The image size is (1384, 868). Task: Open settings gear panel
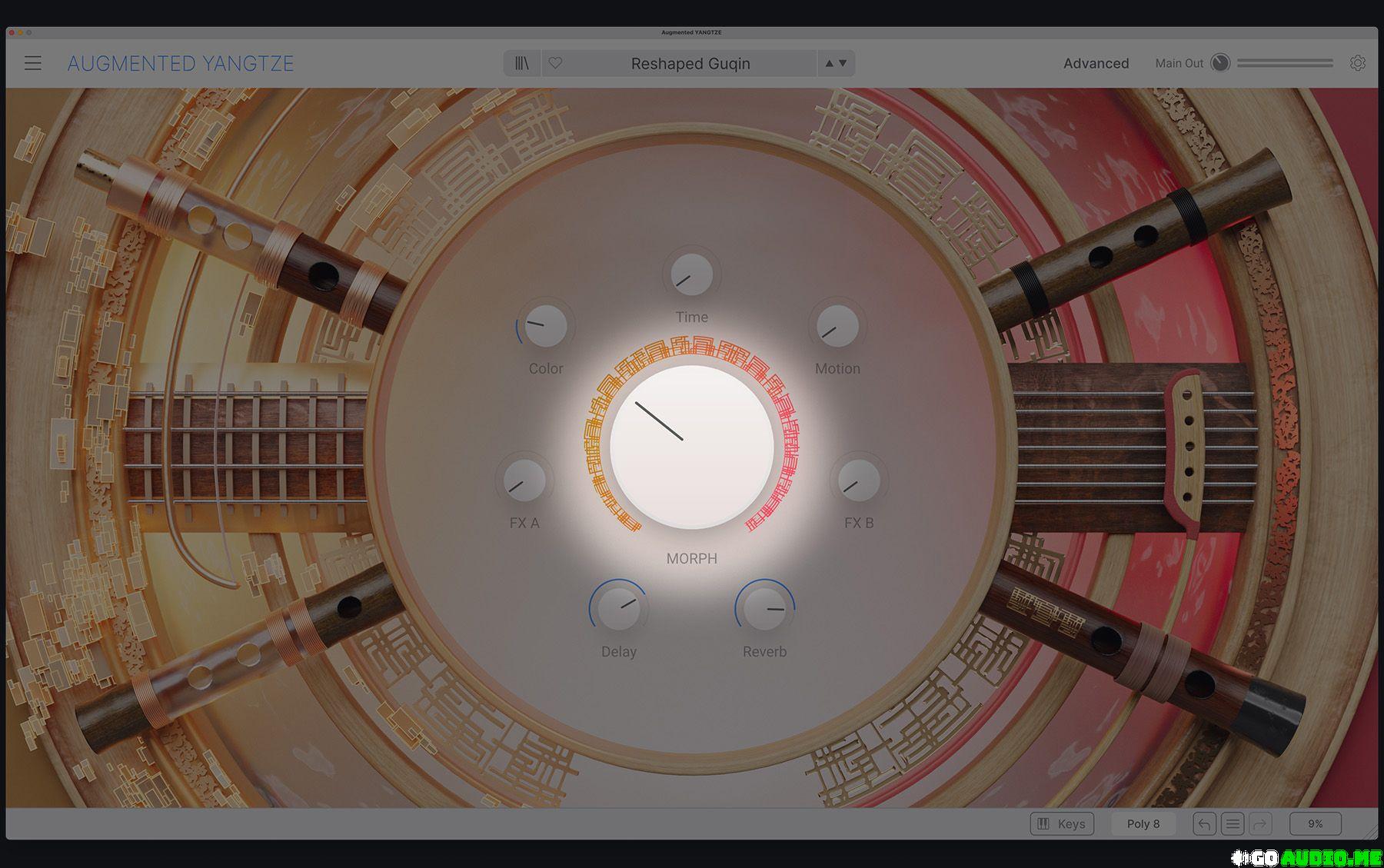[x=1358, y=63]
